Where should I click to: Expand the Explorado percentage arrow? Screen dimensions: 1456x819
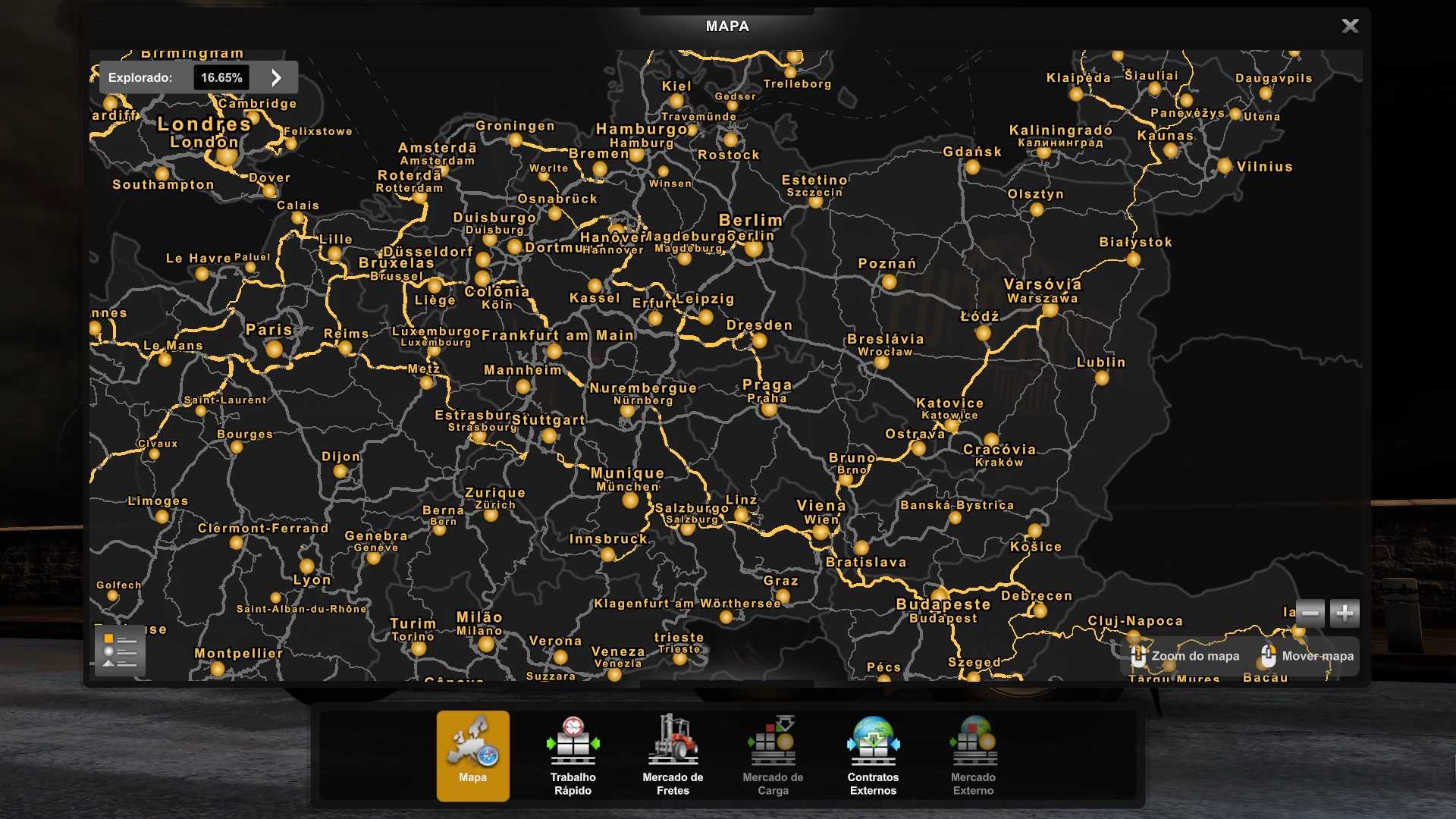pos(276,77)
